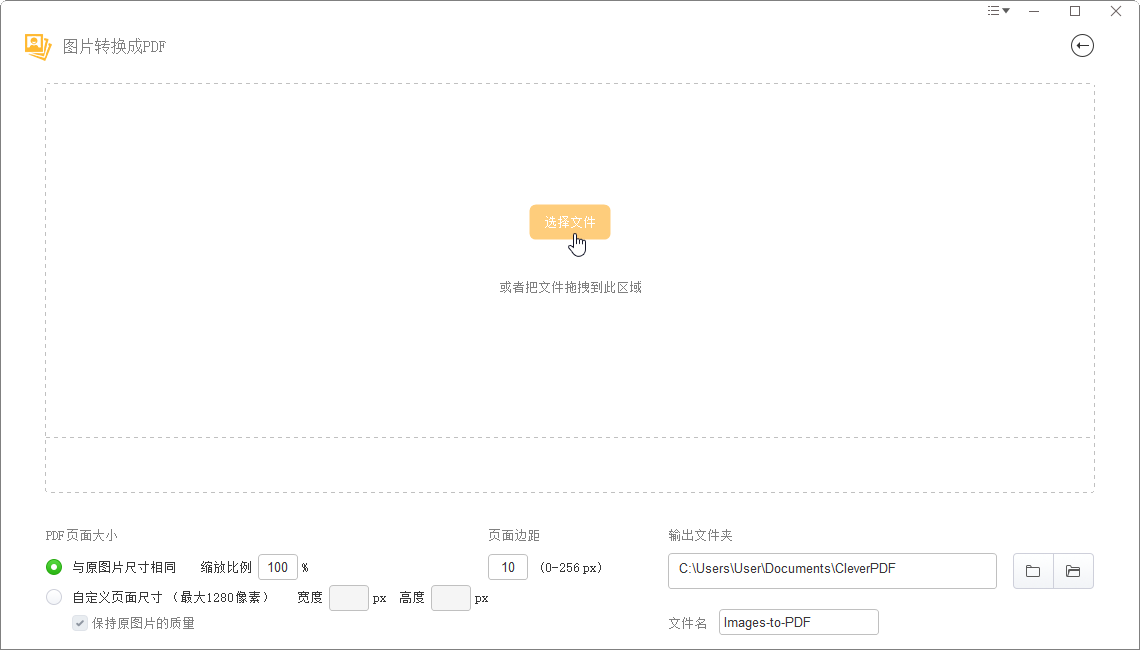Click the open folder icon to view output folder
This screenshot has width=1140, height=650.
click(x=1073, y=571)
